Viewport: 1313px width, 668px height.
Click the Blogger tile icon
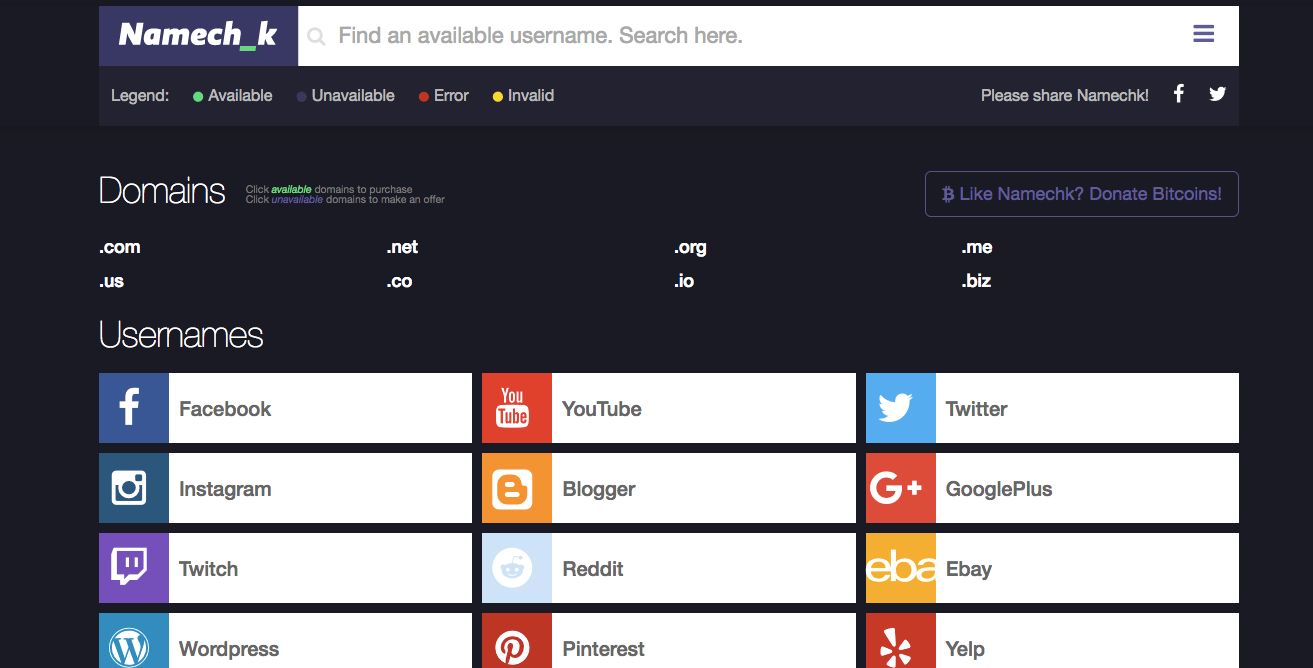click(x=517, y=488)
